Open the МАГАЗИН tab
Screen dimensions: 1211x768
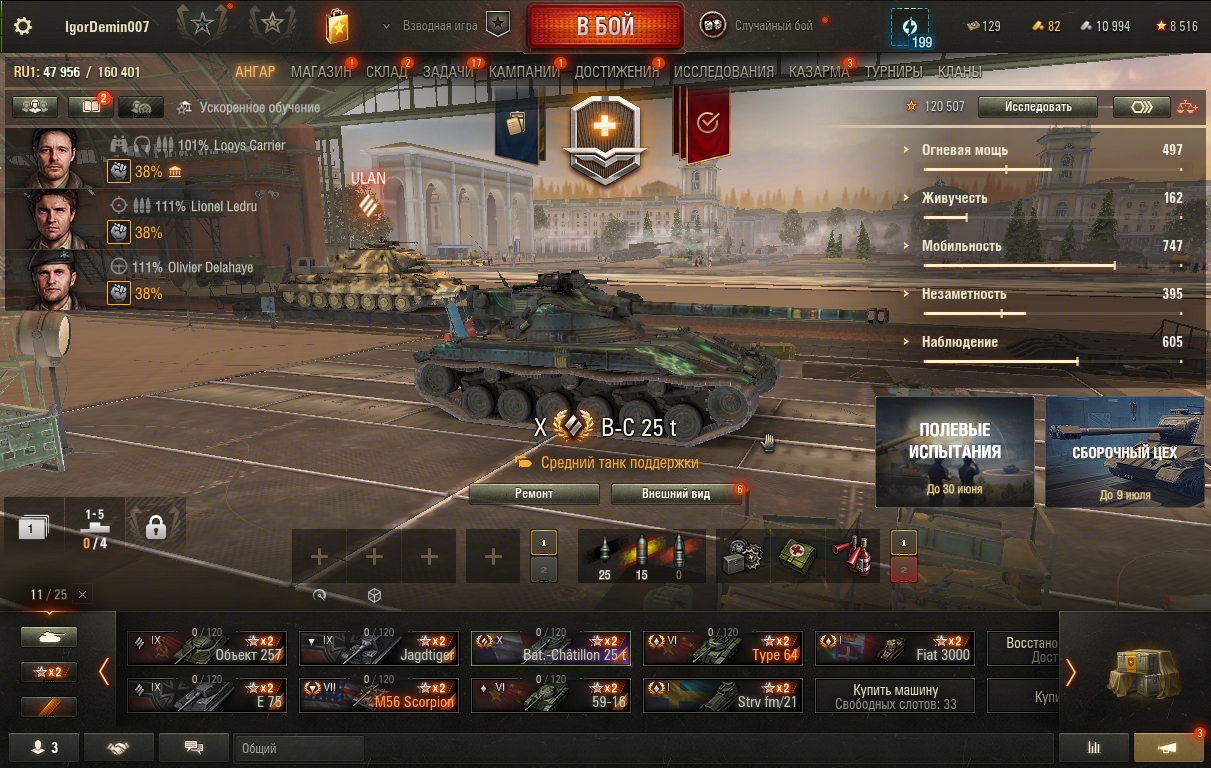(321, 71)
